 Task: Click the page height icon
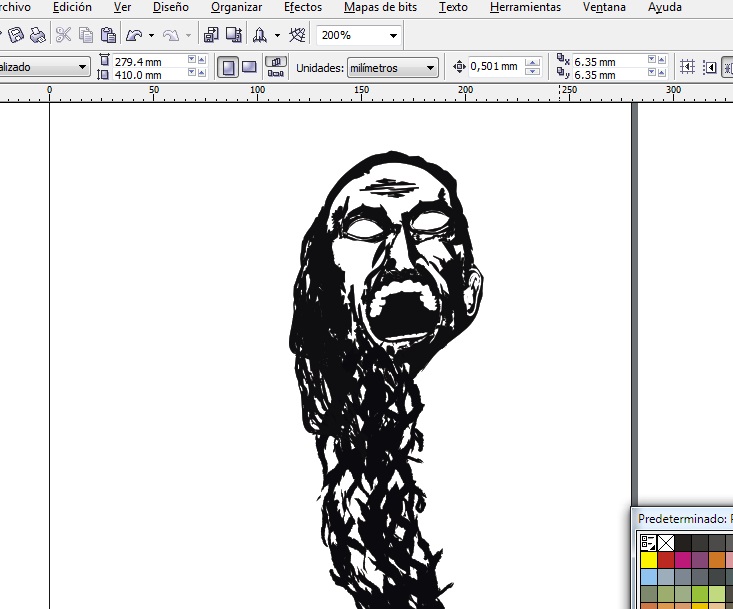click(x=103, y=74)
